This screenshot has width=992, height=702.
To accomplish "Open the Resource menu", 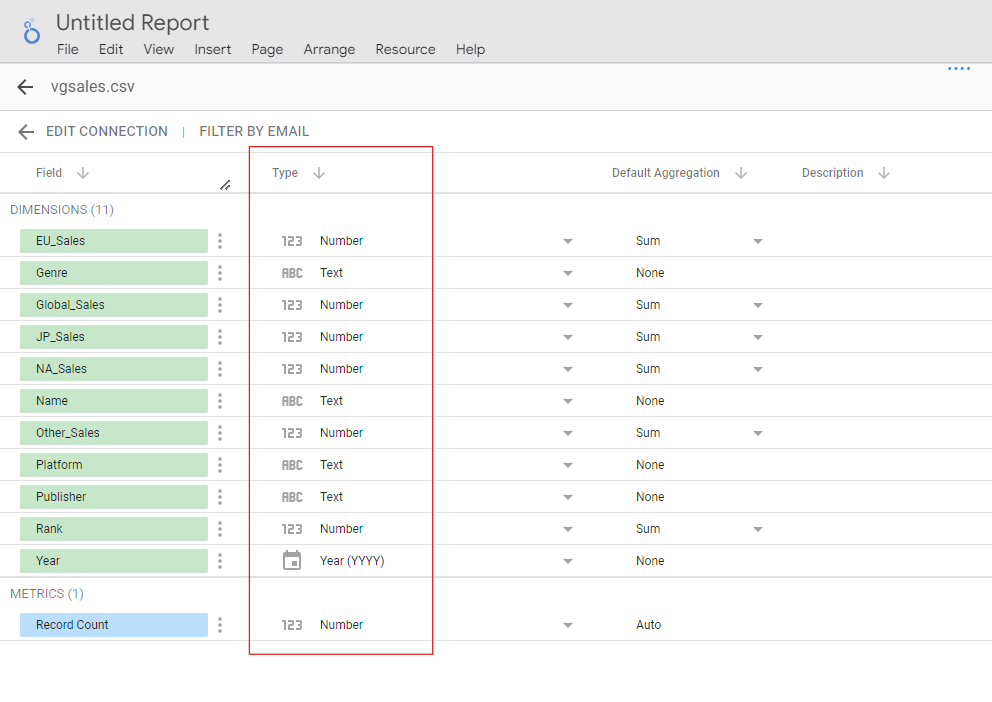I will coord(405,49).
